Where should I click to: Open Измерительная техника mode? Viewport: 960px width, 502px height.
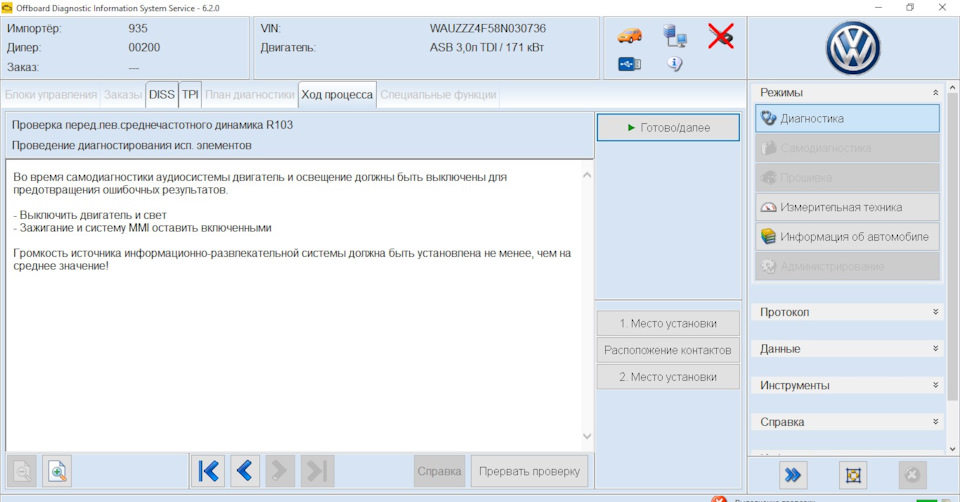[x=847, y=207]
